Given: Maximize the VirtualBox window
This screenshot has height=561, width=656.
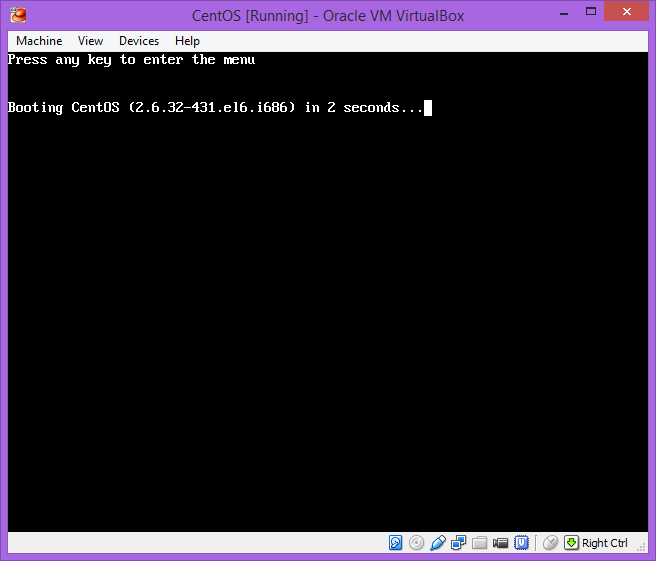Looking at the screenshot, I should point(591,12).
